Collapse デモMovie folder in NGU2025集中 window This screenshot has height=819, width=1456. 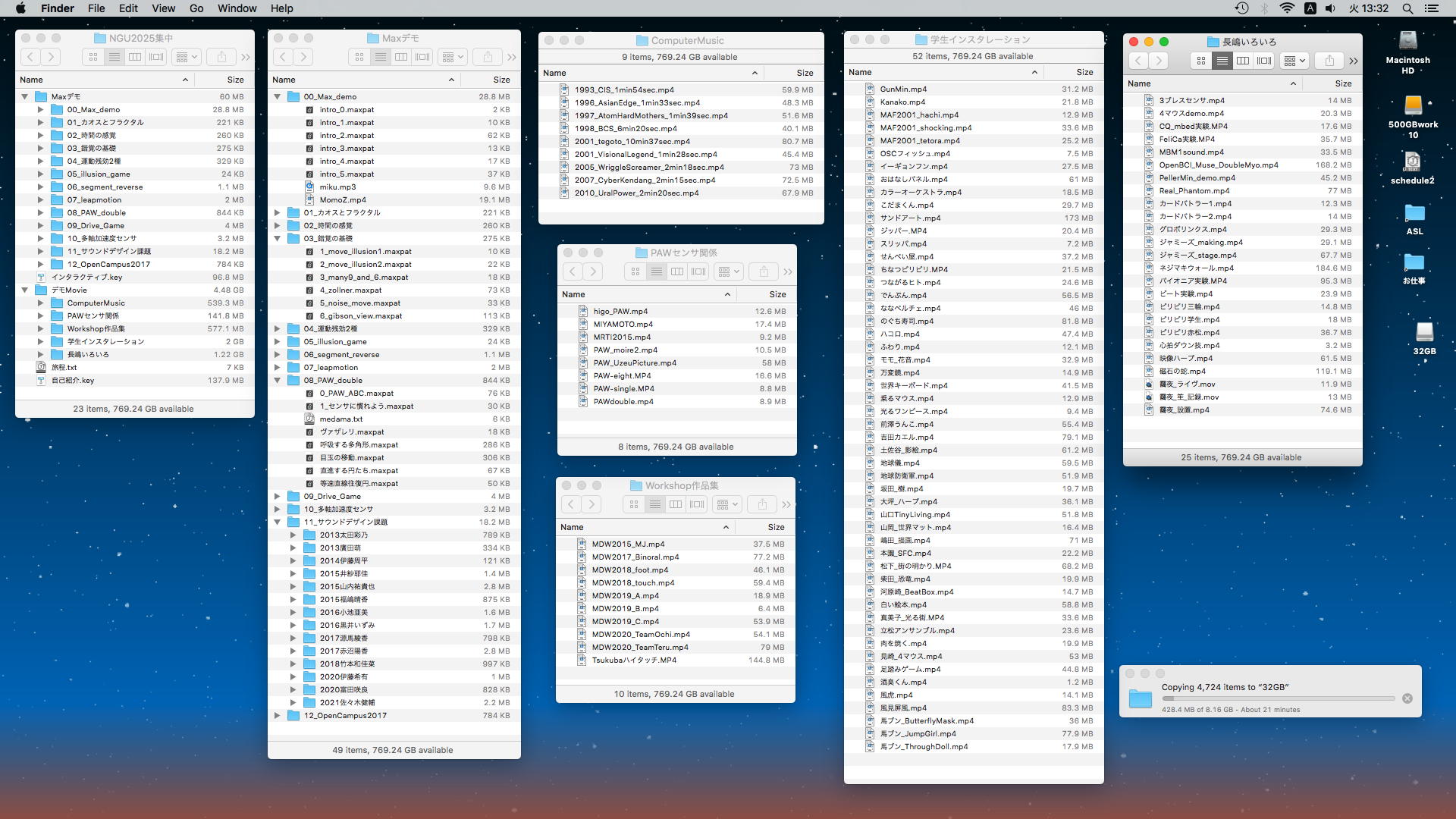pyautogui.click(x=25, y=290)
